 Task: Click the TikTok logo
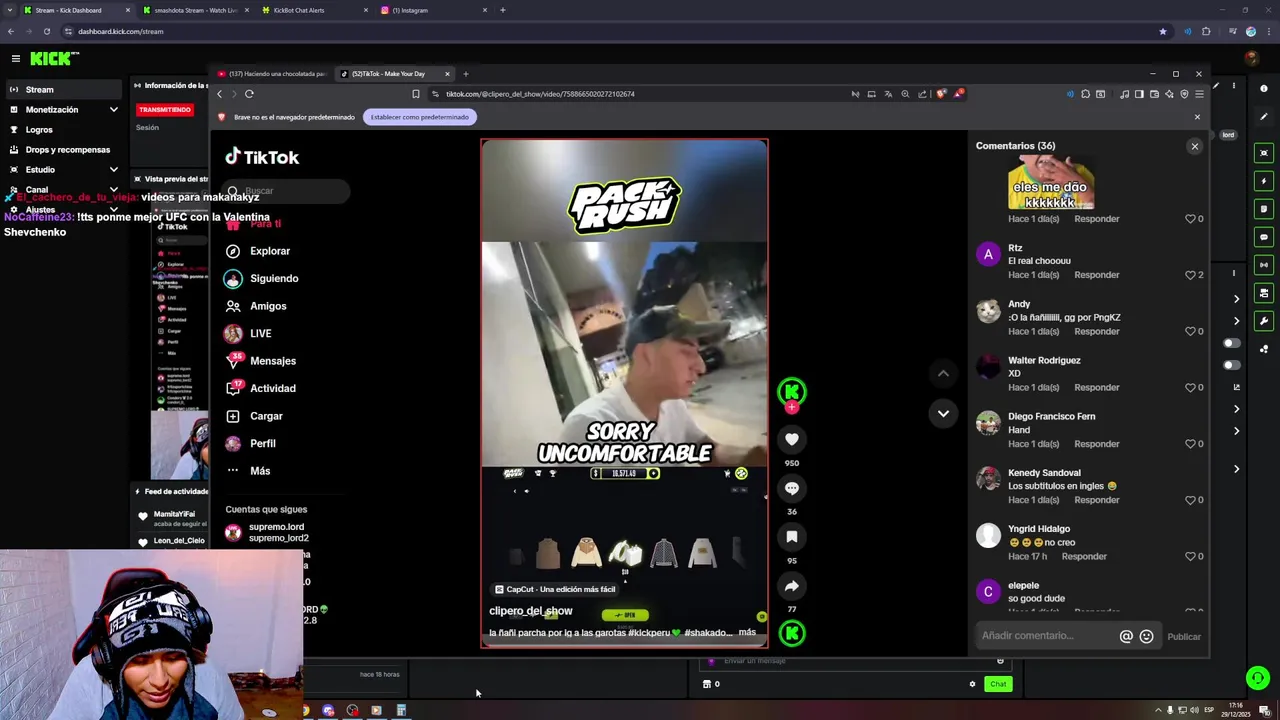(x=262, y=157)
